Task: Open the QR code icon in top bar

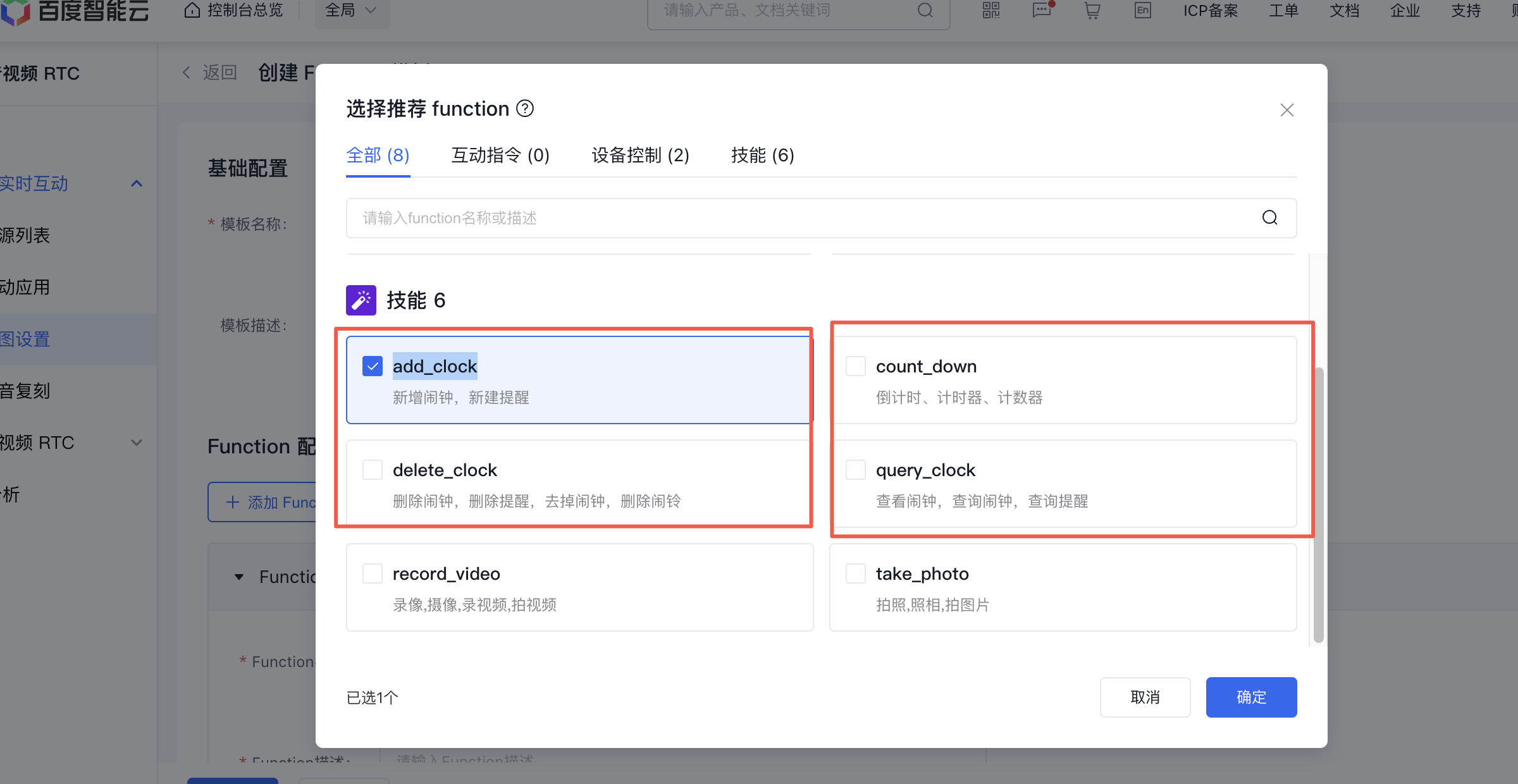Action: coord(991,10)
